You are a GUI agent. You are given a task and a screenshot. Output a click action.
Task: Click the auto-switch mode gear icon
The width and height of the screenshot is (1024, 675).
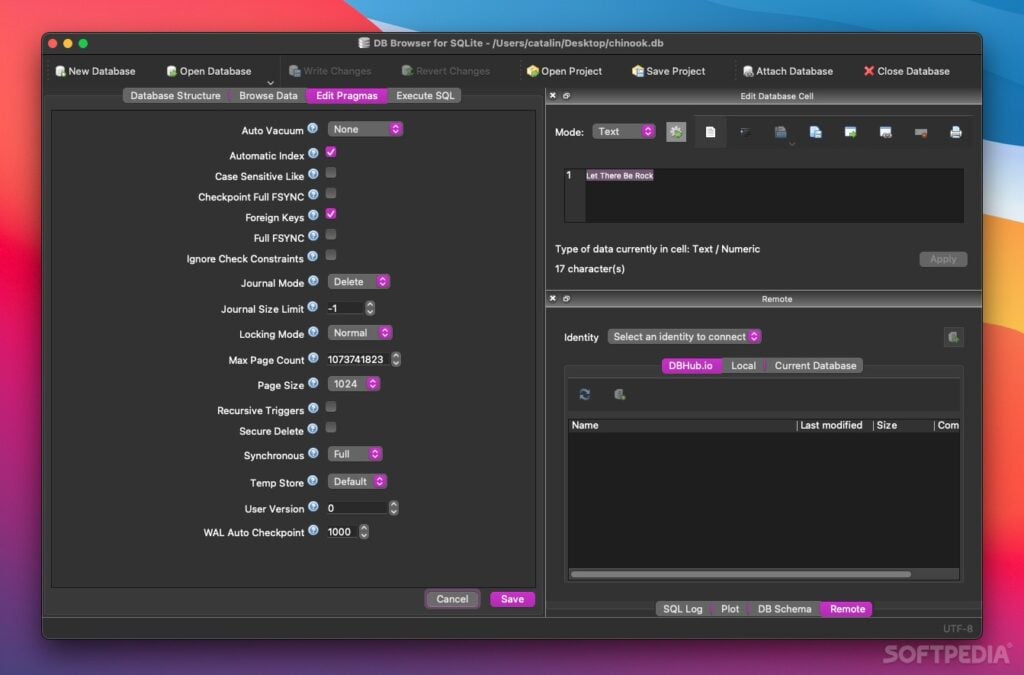676,132
